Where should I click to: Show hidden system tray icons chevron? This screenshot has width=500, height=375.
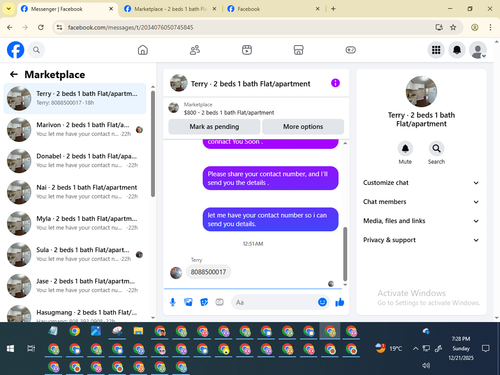(x=415, y=349)
